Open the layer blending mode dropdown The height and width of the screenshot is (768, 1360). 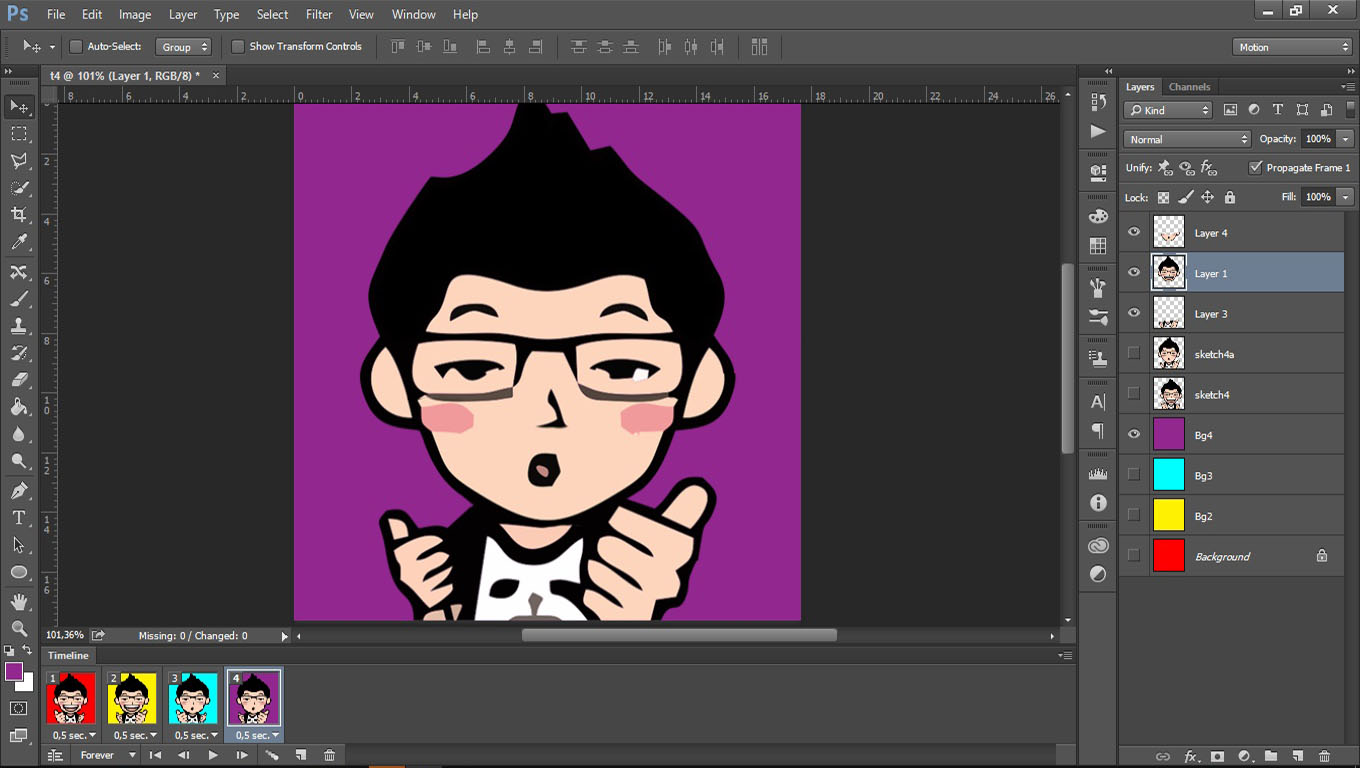coord(1187,138)
